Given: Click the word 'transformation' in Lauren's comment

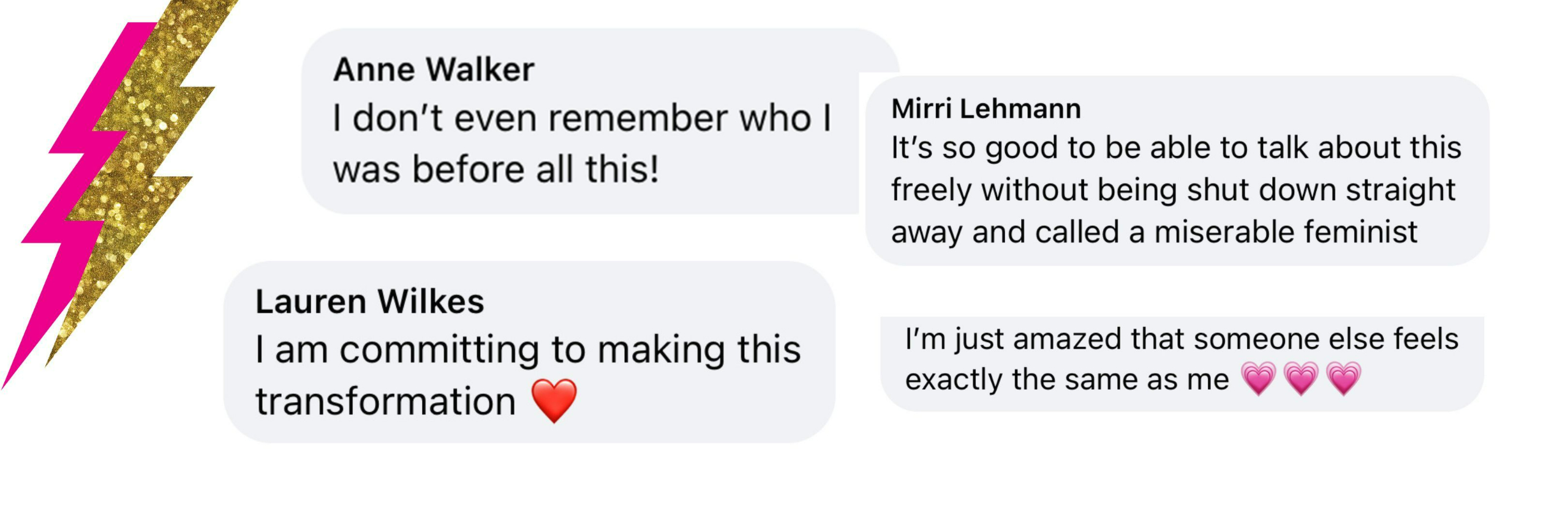Looking at the screenshot, I should pyautogui.click(x=385, y=401).
